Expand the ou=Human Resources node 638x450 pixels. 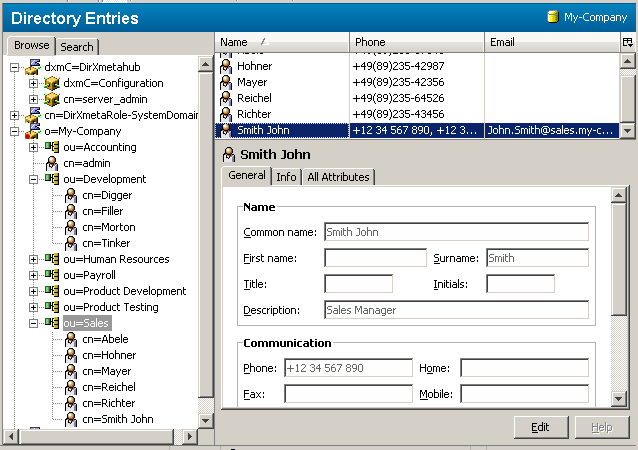33,259
